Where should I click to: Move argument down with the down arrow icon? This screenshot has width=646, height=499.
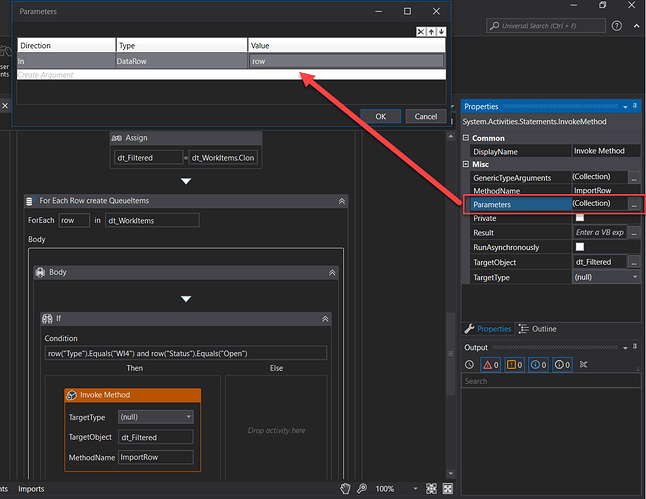click(441, 32)
